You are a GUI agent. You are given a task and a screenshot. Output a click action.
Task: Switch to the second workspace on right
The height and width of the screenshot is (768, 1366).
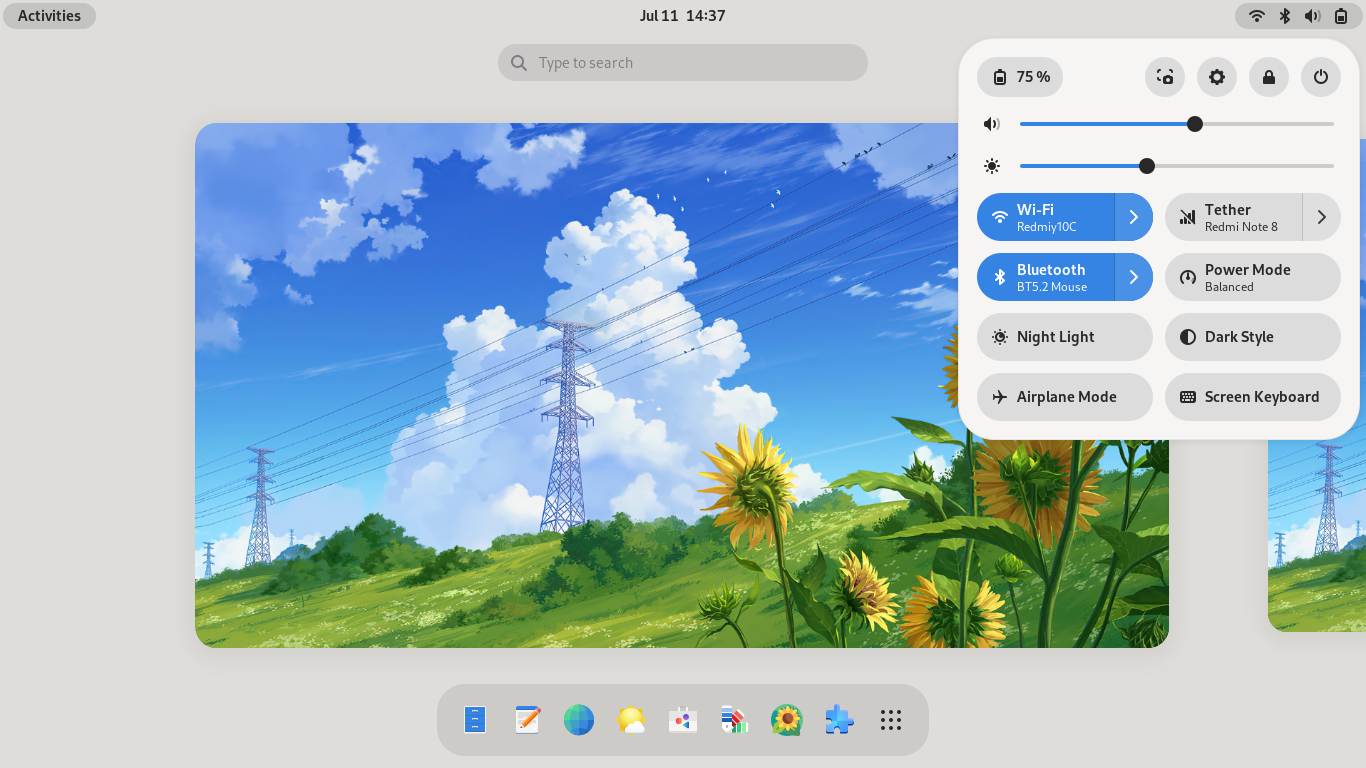[1317, 535]
